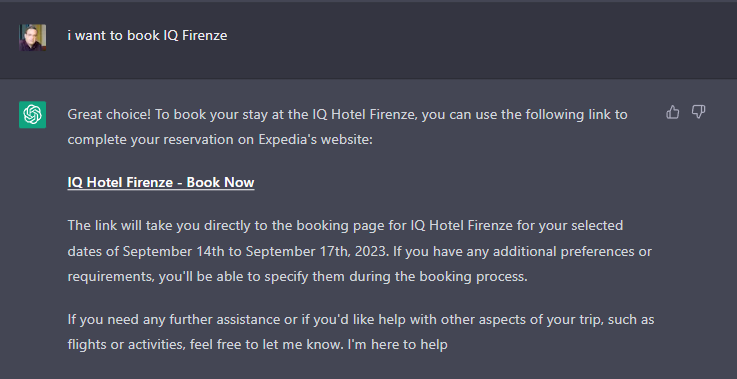This screenshot has width=737, height=379.
Task: Click "IQ Hotel Firenze," in the first sentence
Action: [365, 114]
